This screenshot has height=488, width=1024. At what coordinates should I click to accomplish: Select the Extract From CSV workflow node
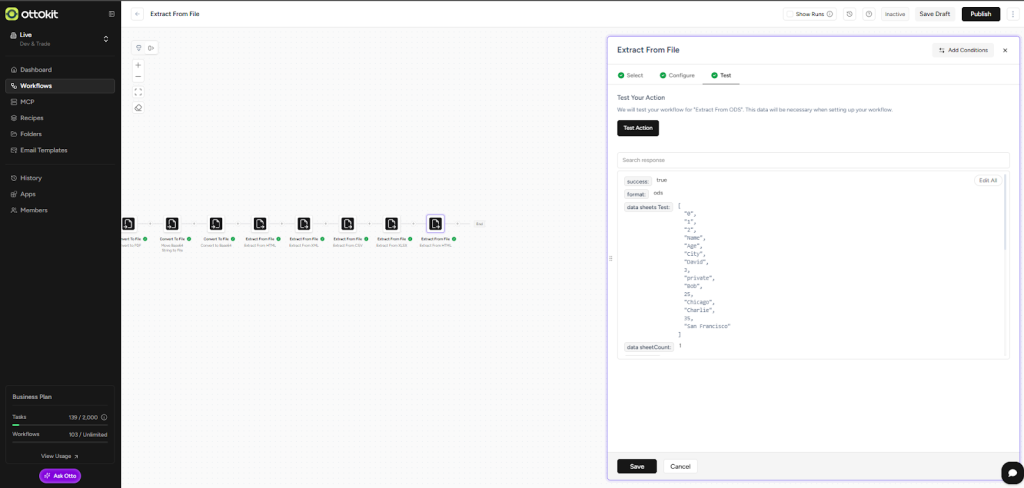click(348, 224)
